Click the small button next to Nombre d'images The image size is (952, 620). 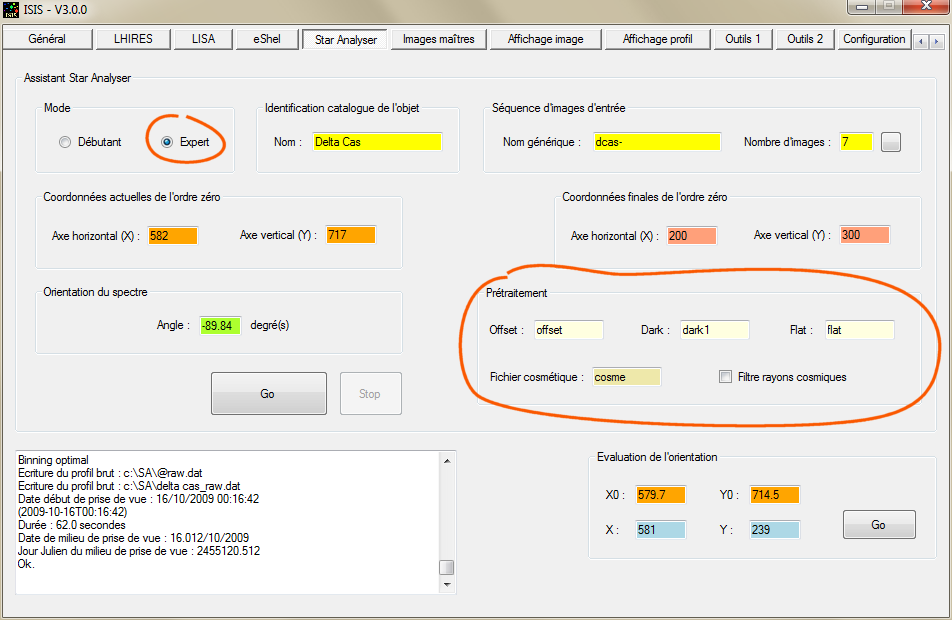coord(891,142)
